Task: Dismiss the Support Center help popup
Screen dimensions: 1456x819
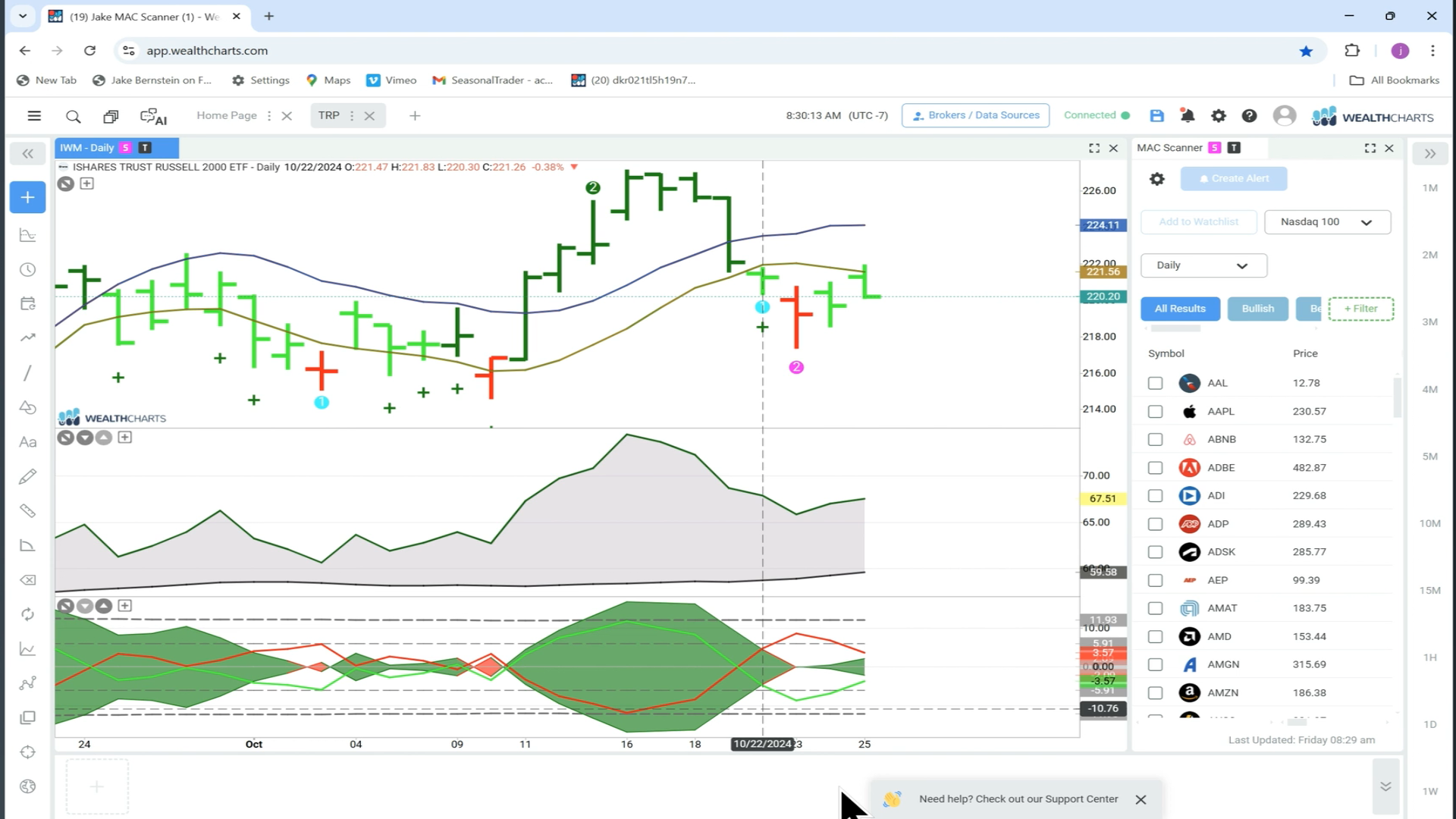Action: [x=1141, y=799]
